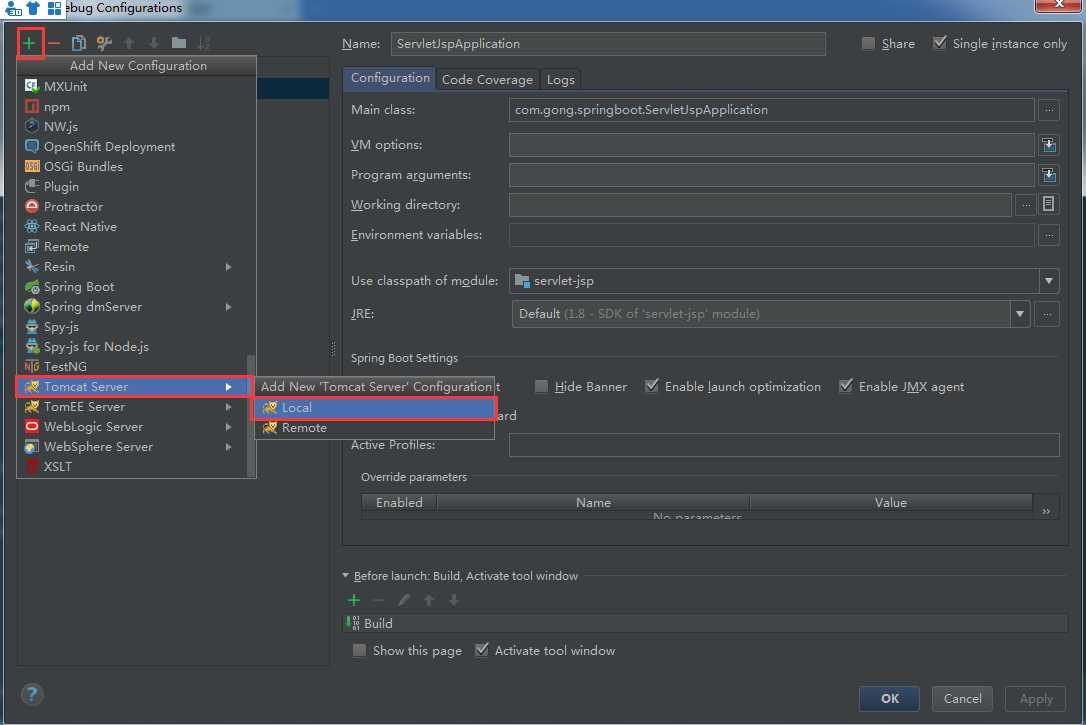Select XSLT configuration type
The width and height of the screenshot is (1086, 725).
pos(132,467)
